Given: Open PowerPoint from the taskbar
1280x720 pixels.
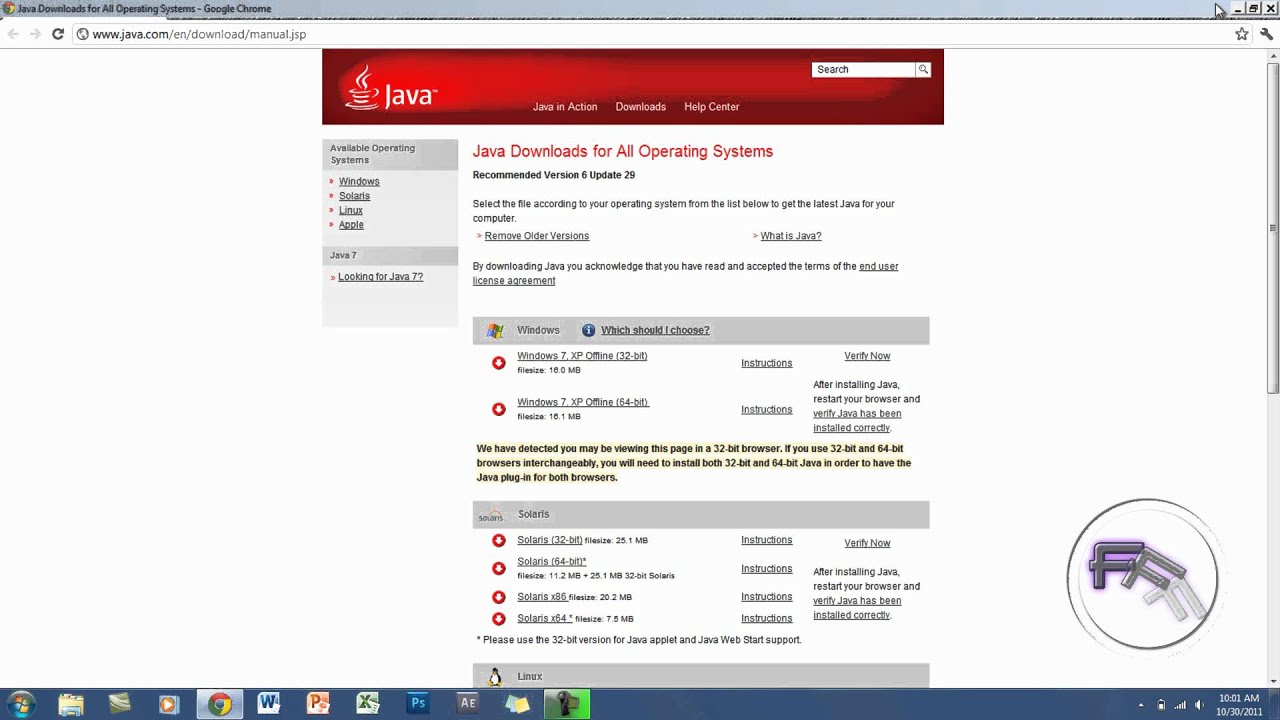Looking at the screenshot, I should (x=318, y=704).
